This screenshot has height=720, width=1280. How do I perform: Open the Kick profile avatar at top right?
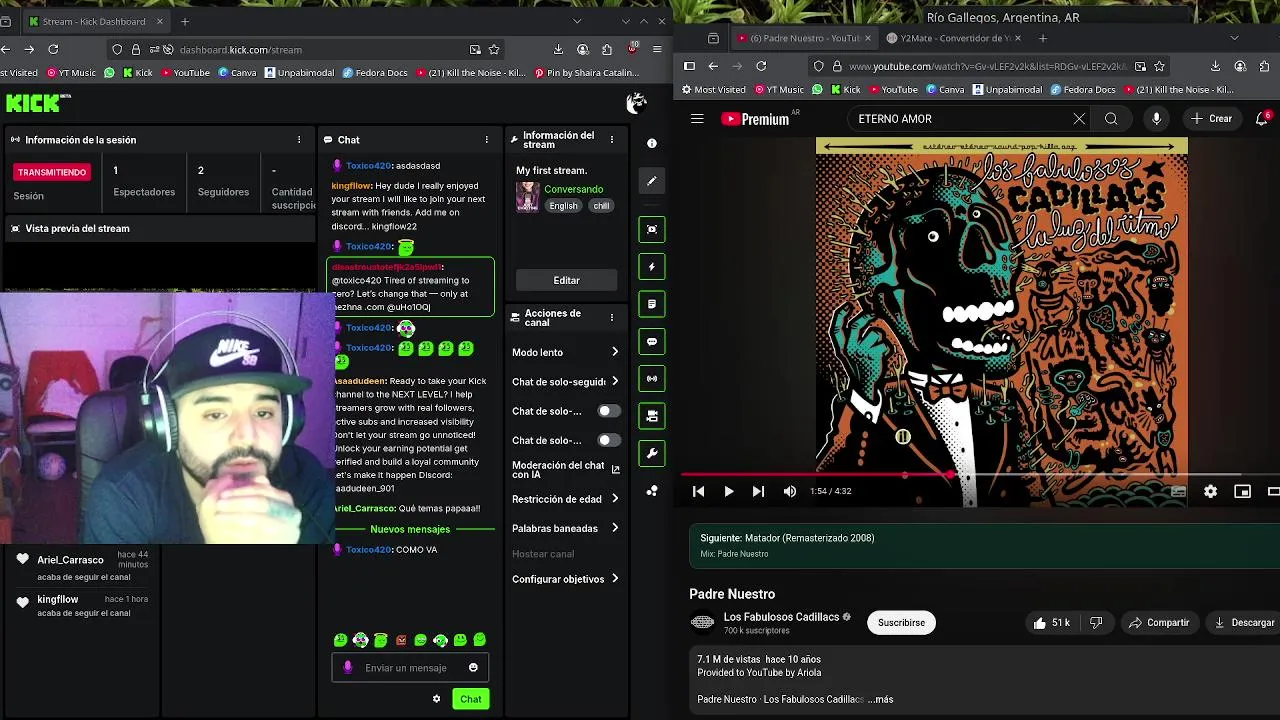(636, 103)
